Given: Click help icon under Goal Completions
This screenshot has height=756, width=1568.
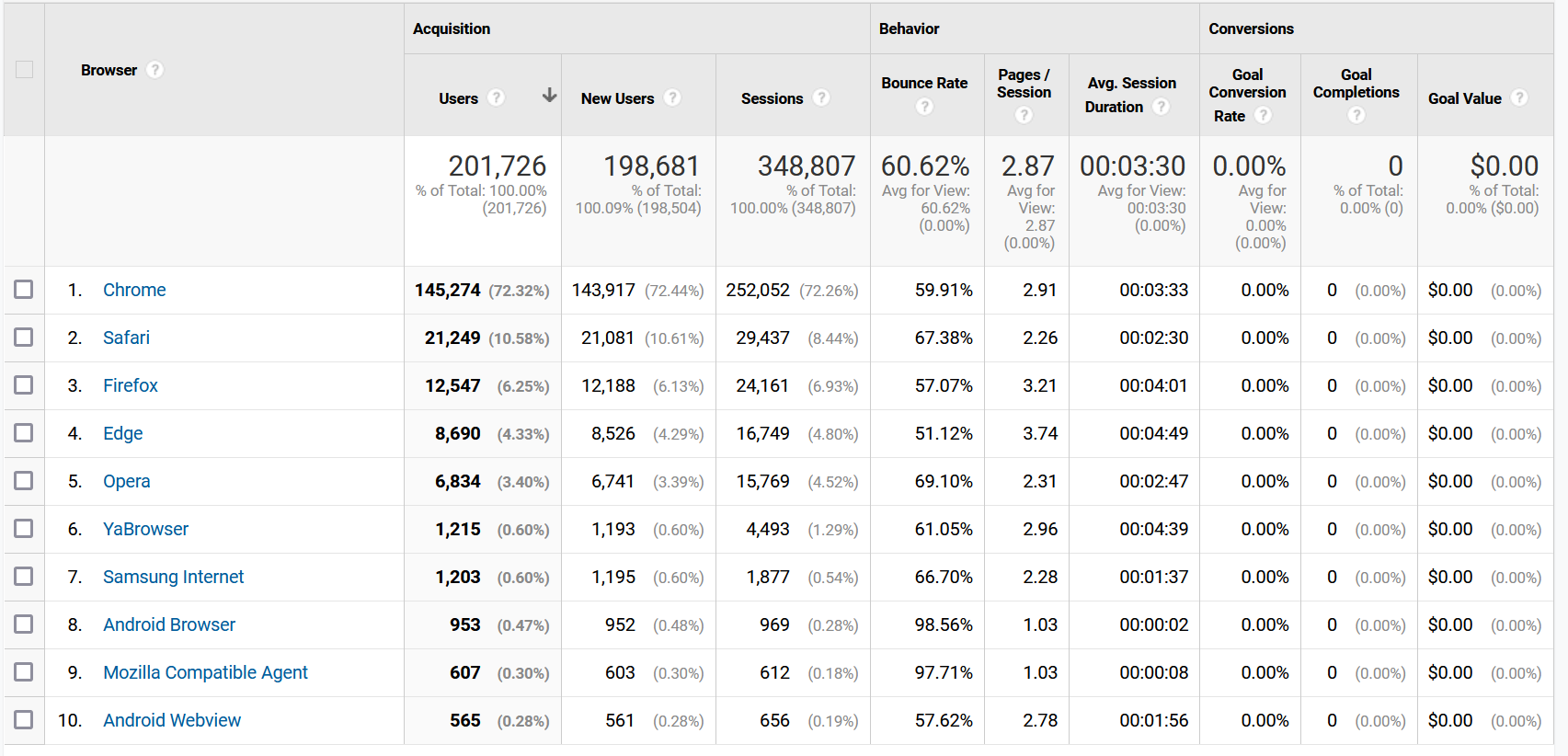Looking at the screenshot, I should coord(1356,115).
